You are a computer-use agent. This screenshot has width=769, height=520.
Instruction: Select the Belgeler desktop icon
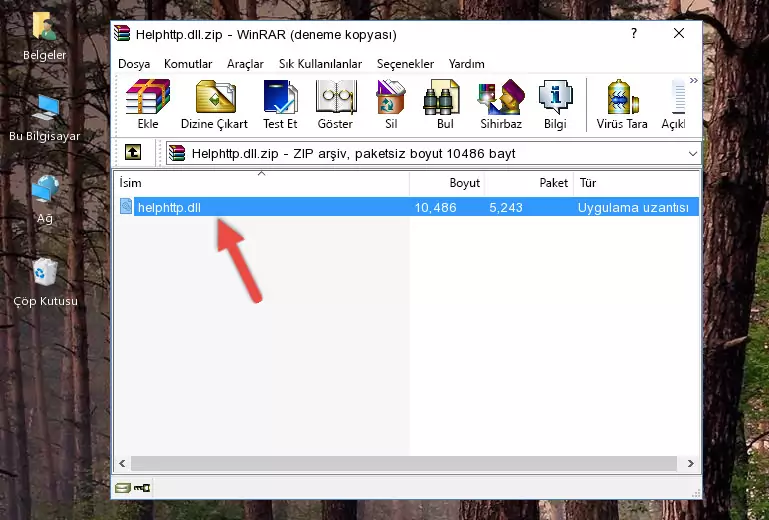point(44,37)
